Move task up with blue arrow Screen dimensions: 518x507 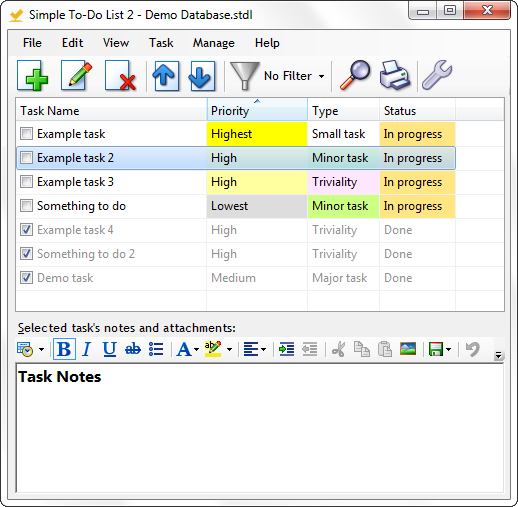[166, 76]
